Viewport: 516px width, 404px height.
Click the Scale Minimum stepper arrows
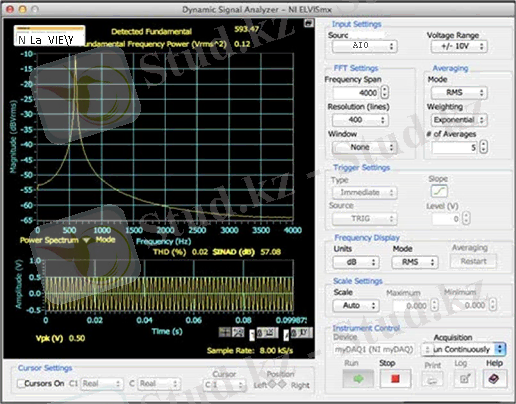pos(493,305)
